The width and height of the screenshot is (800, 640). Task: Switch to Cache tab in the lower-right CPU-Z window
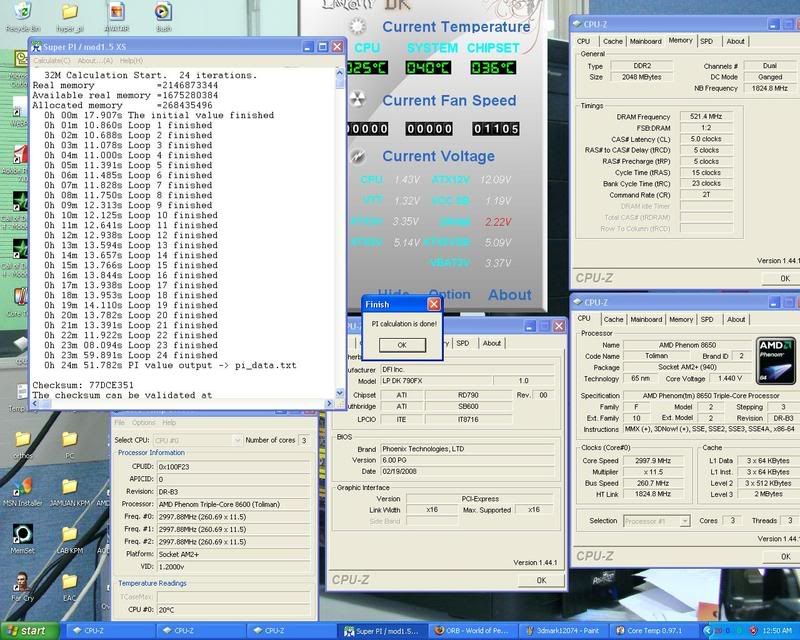pos(611,319)
